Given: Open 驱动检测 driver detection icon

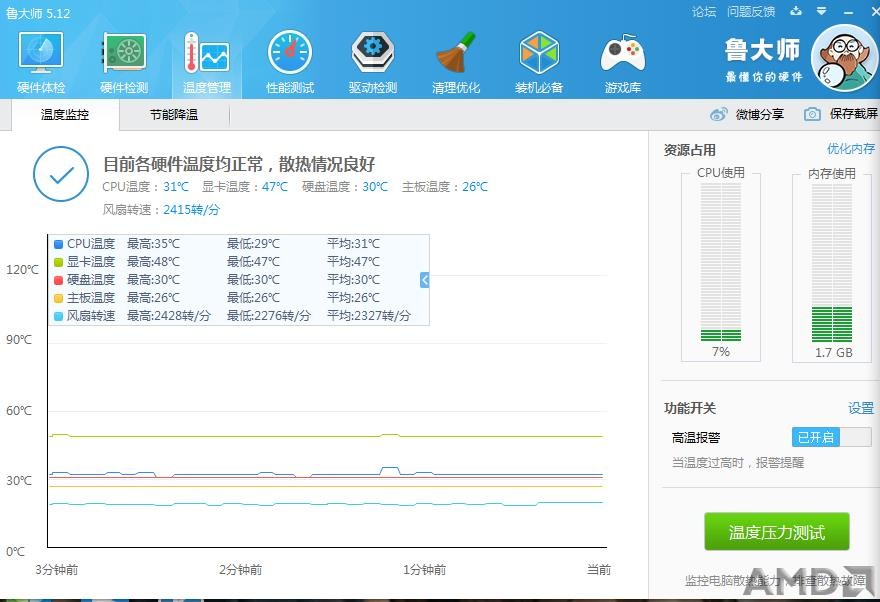Looking at the screenshot, I should click(373, 52).
